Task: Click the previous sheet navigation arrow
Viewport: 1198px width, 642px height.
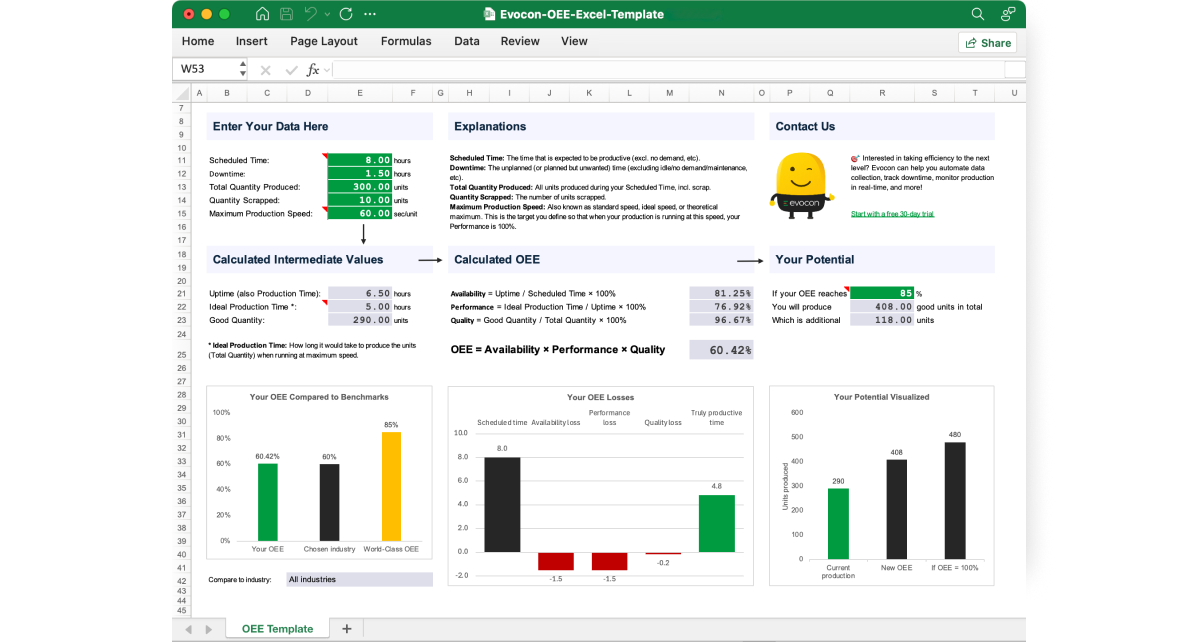Action: click(188, 629)
